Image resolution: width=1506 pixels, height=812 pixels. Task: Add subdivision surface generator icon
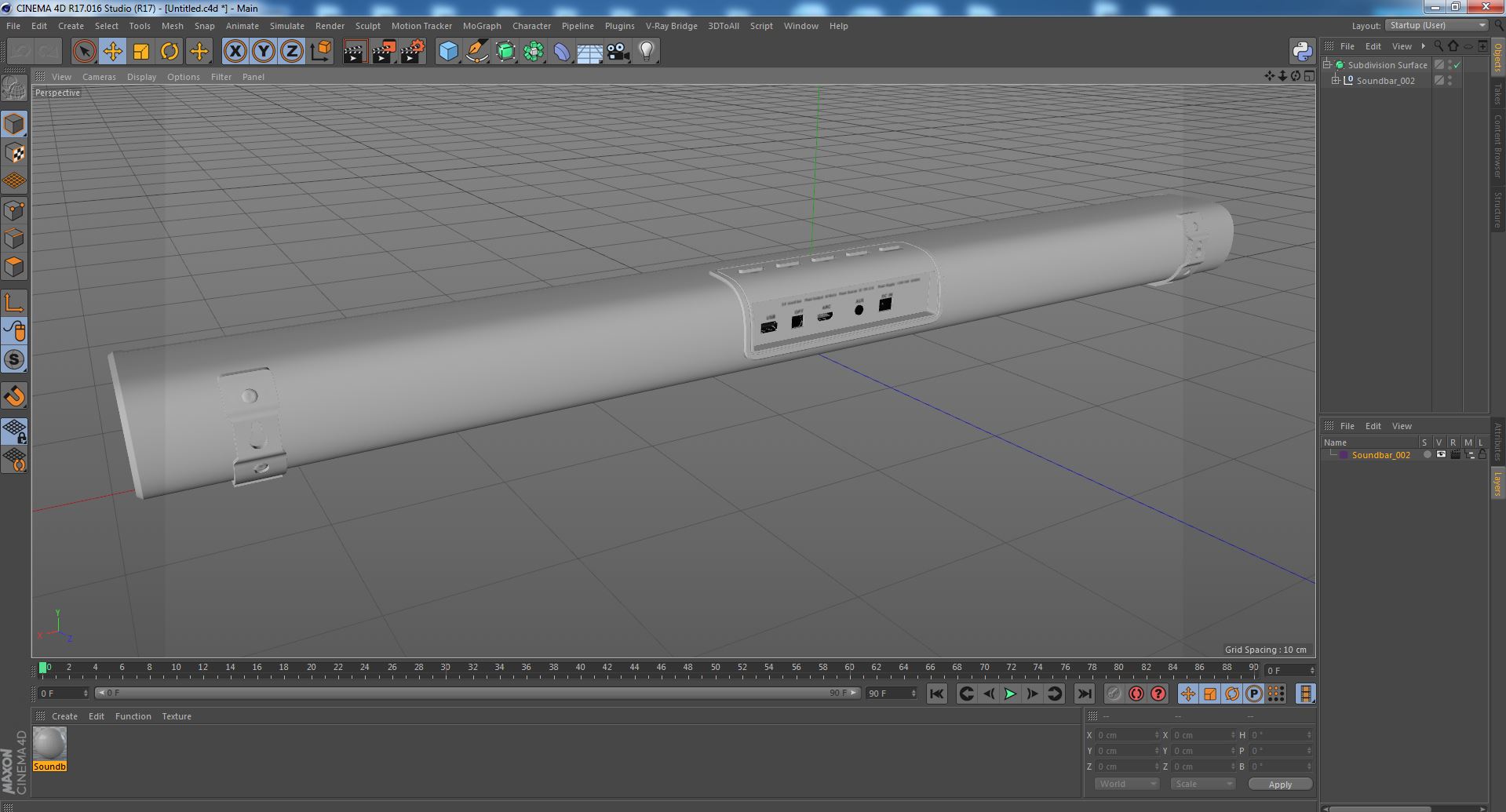click(x=505, y=52)
